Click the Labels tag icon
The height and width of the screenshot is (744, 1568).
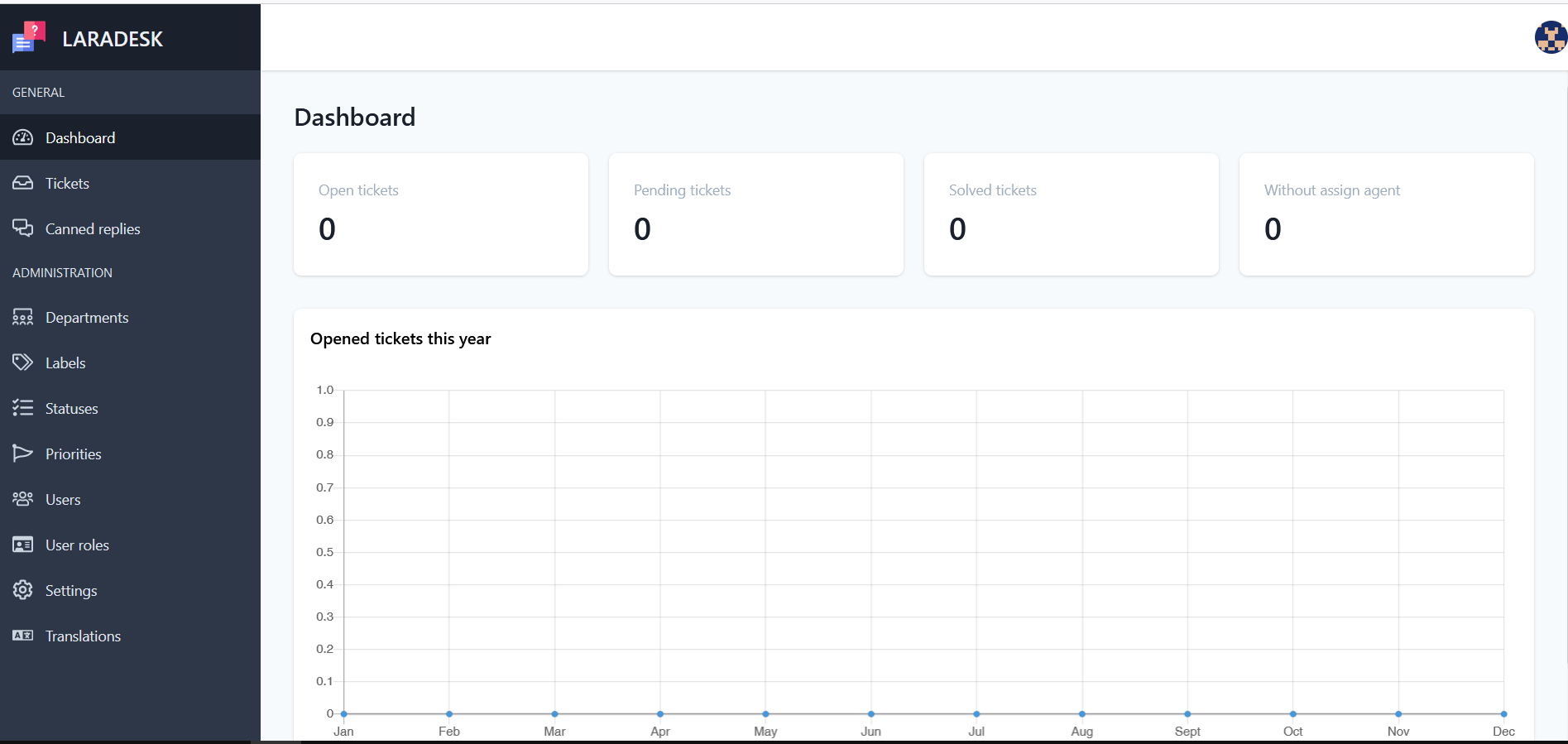[22, 362]
